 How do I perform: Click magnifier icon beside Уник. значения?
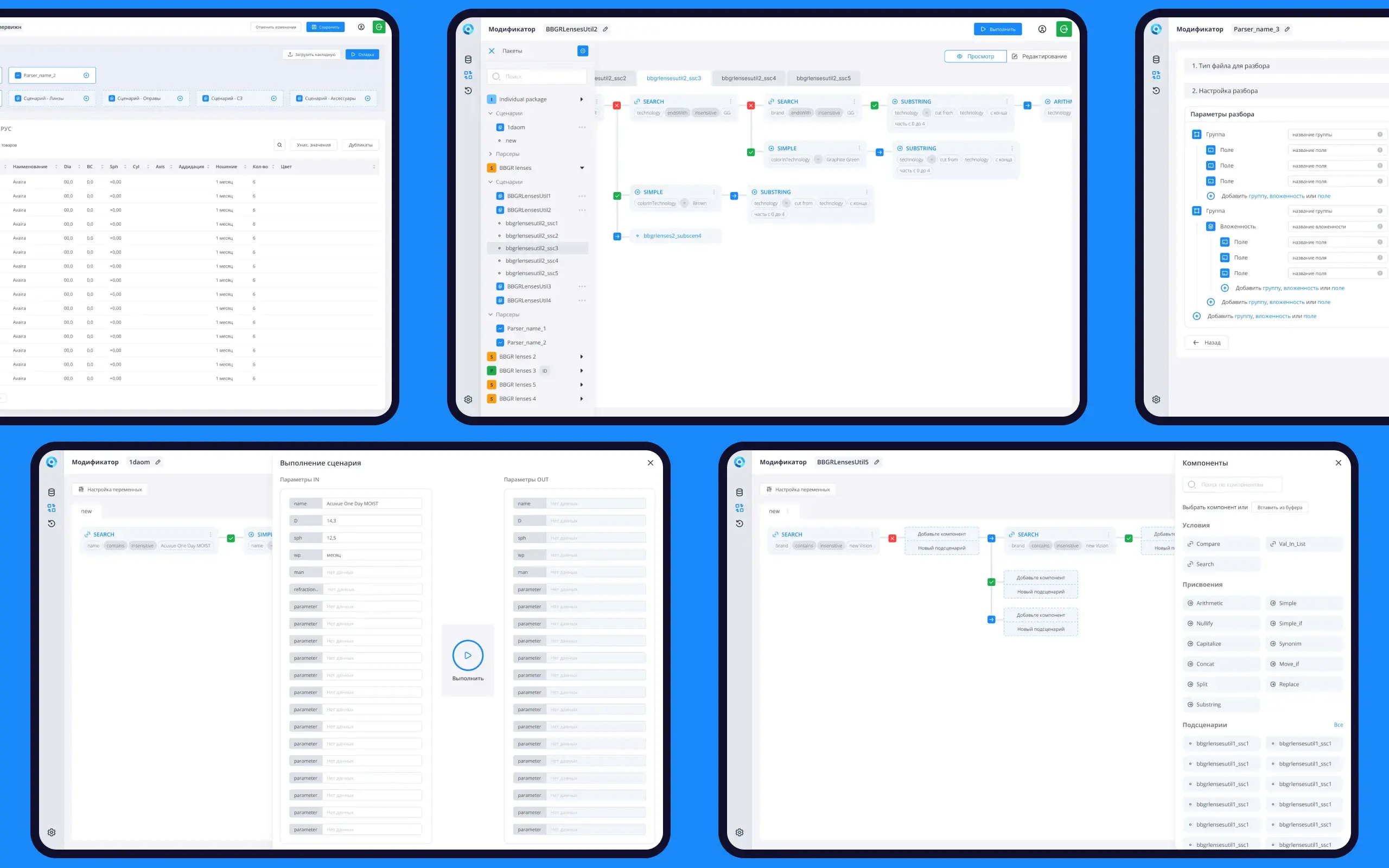pos(279,145)
